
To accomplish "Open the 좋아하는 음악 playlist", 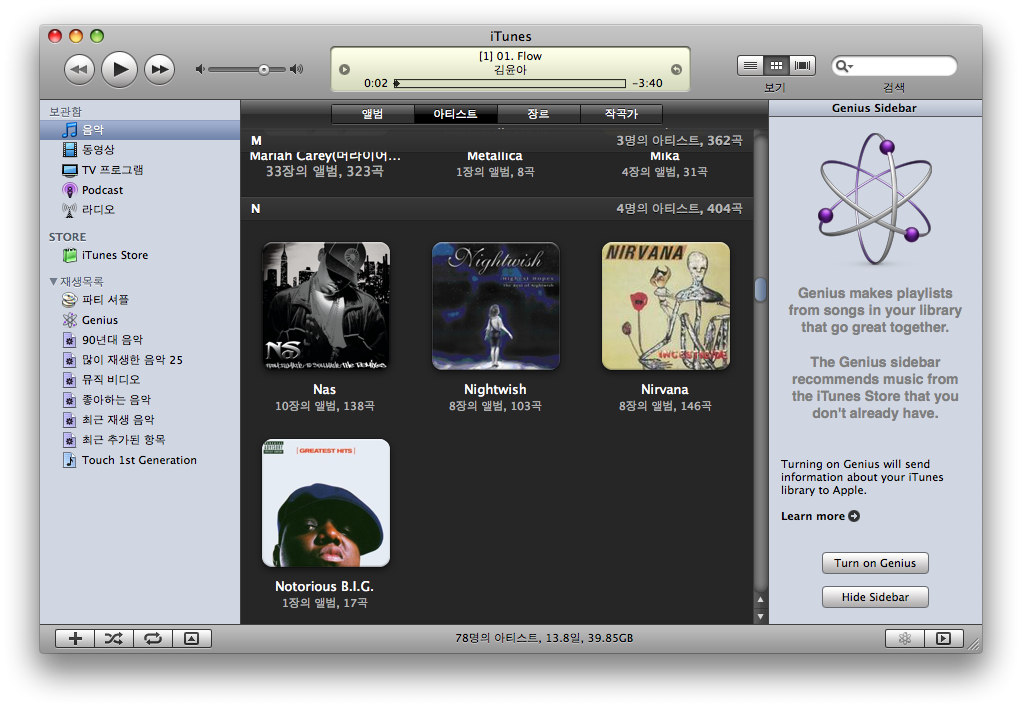I will click(140, 400).
